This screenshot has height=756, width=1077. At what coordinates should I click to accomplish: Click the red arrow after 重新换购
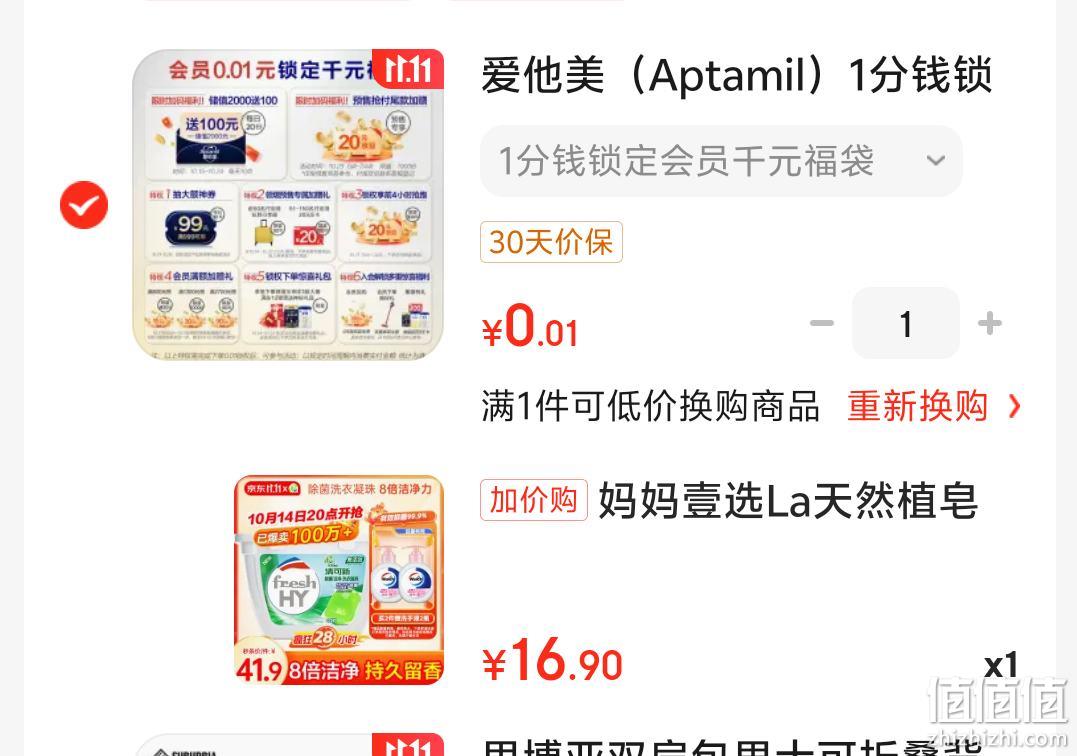coord(1014,406)
